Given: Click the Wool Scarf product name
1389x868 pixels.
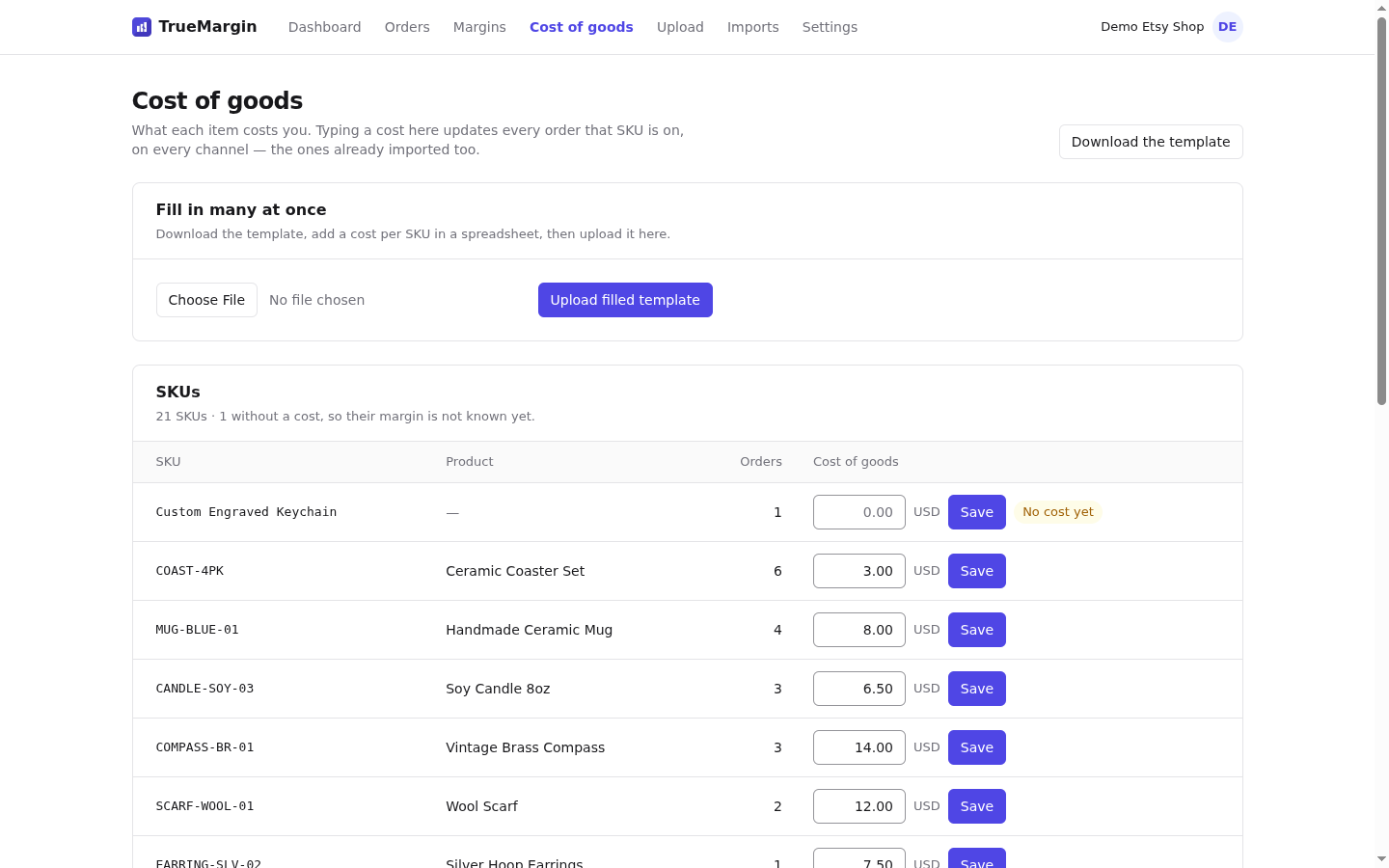Looking at the screenshot, I should click(x=482, y=806).
